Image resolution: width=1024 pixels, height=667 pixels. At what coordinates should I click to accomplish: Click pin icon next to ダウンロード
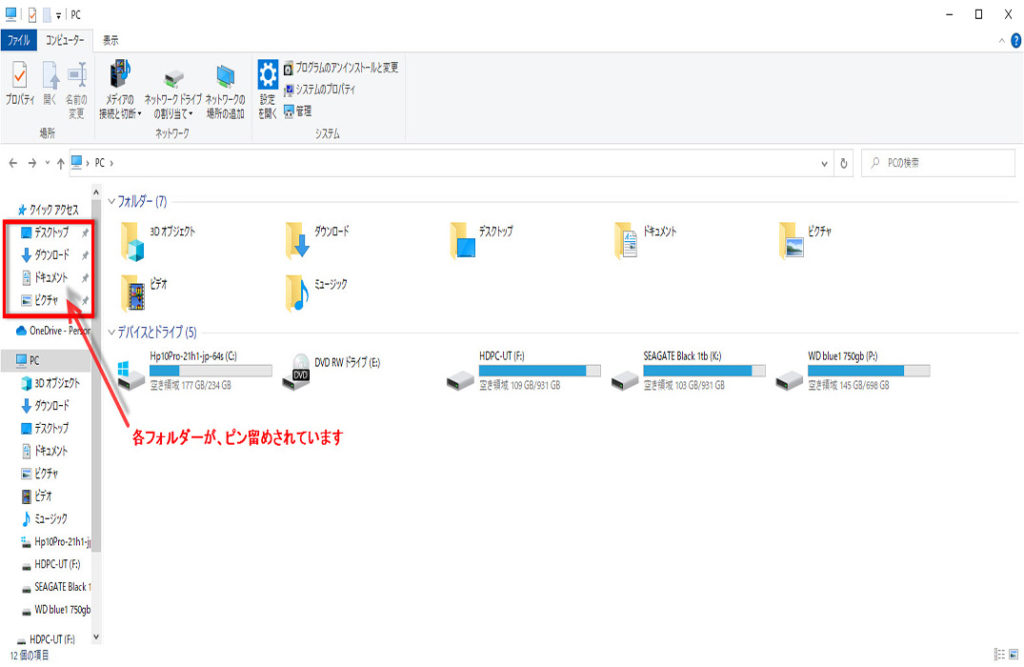(x=86, y=255)
